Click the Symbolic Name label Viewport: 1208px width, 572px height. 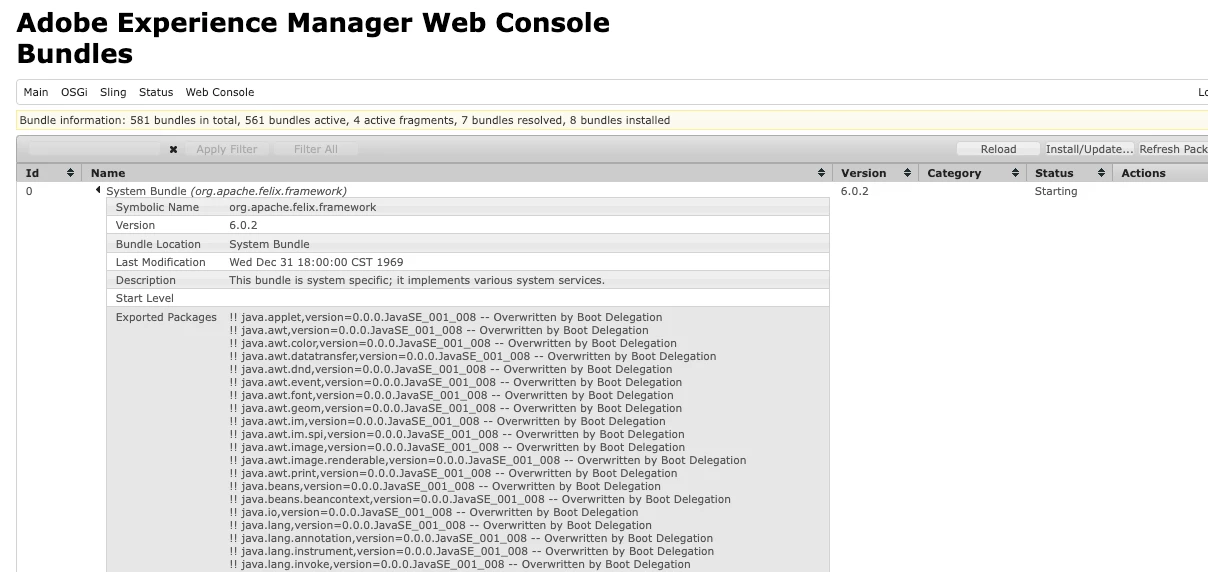[157, 207]
